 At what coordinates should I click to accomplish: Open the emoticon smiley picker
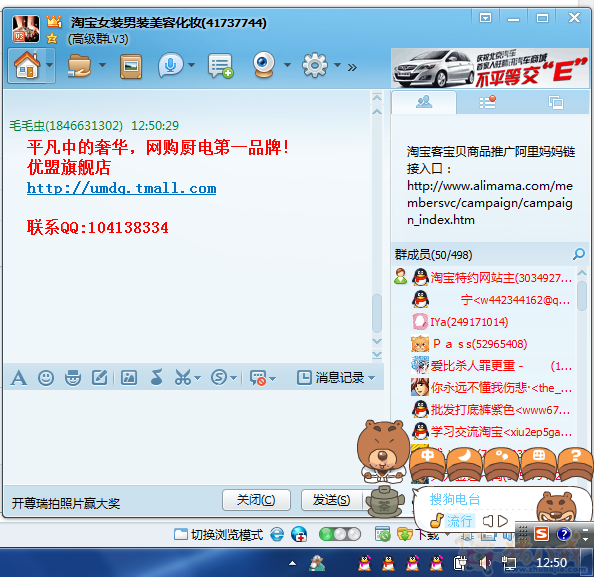click(46, 378)
